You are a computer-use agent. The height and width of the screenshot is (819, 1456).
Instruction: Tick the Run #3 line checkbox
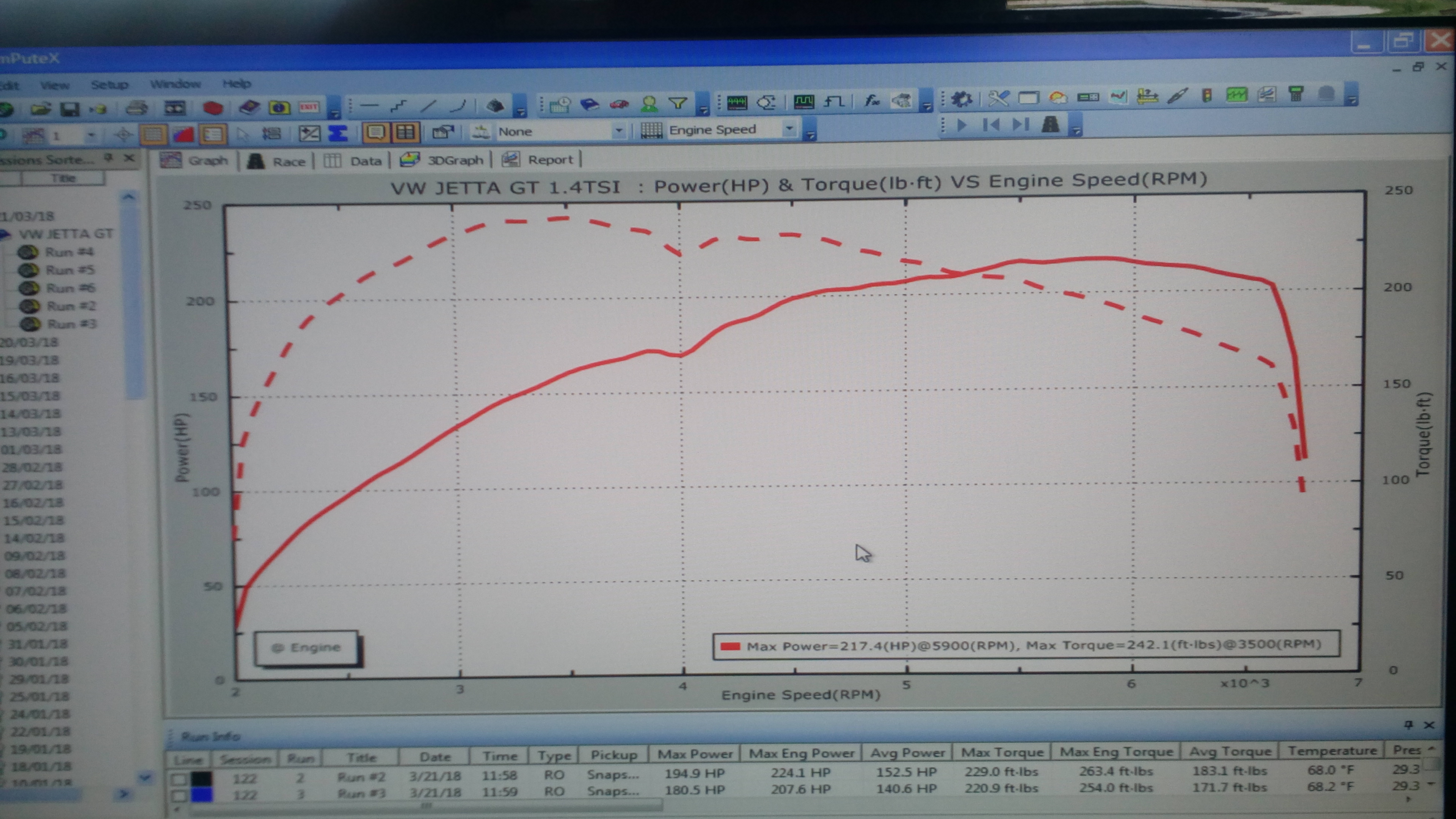pyautogui.click(x=179, y=796)
